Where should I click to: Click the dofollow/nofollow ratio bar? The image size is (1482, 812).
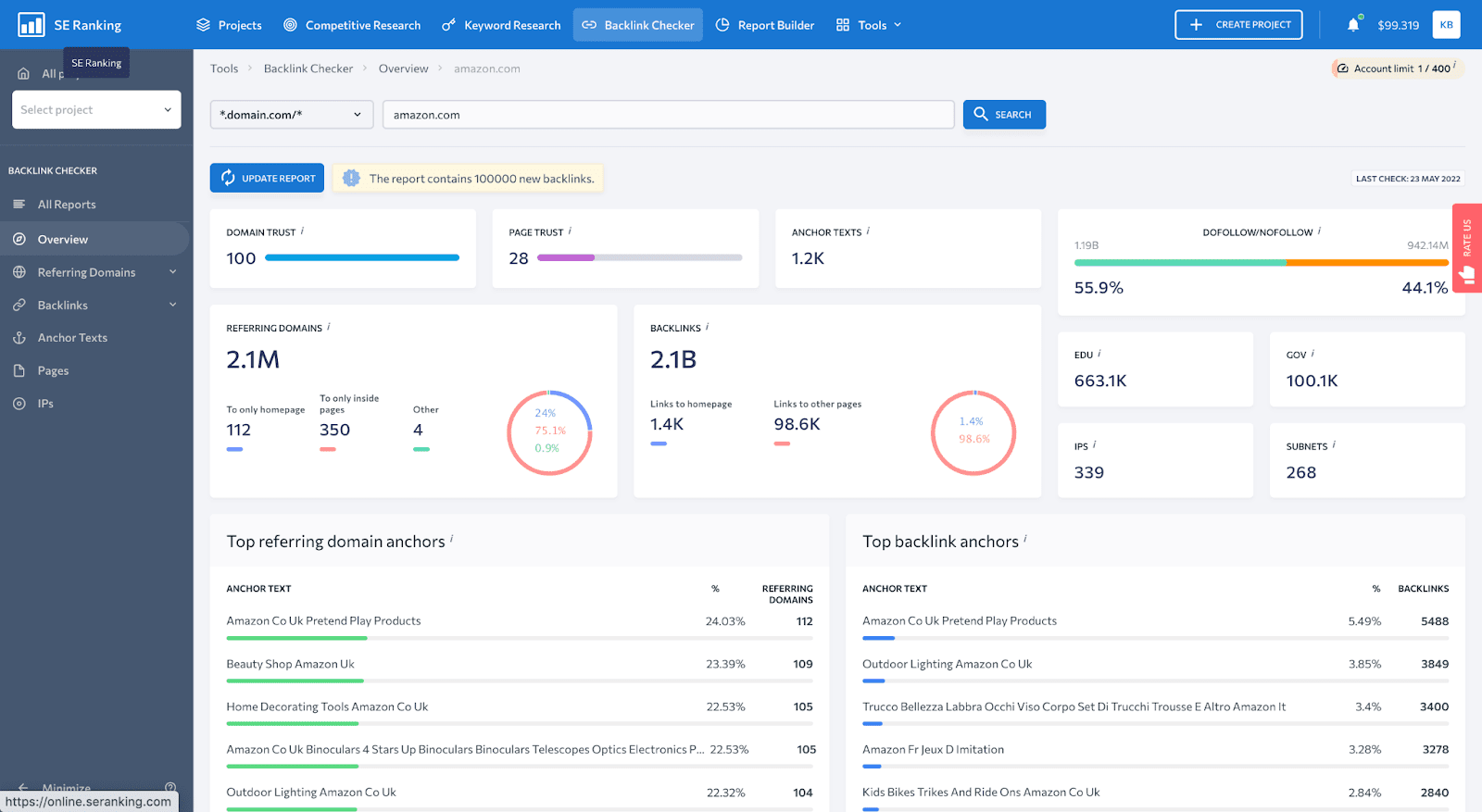(1262, 263)
